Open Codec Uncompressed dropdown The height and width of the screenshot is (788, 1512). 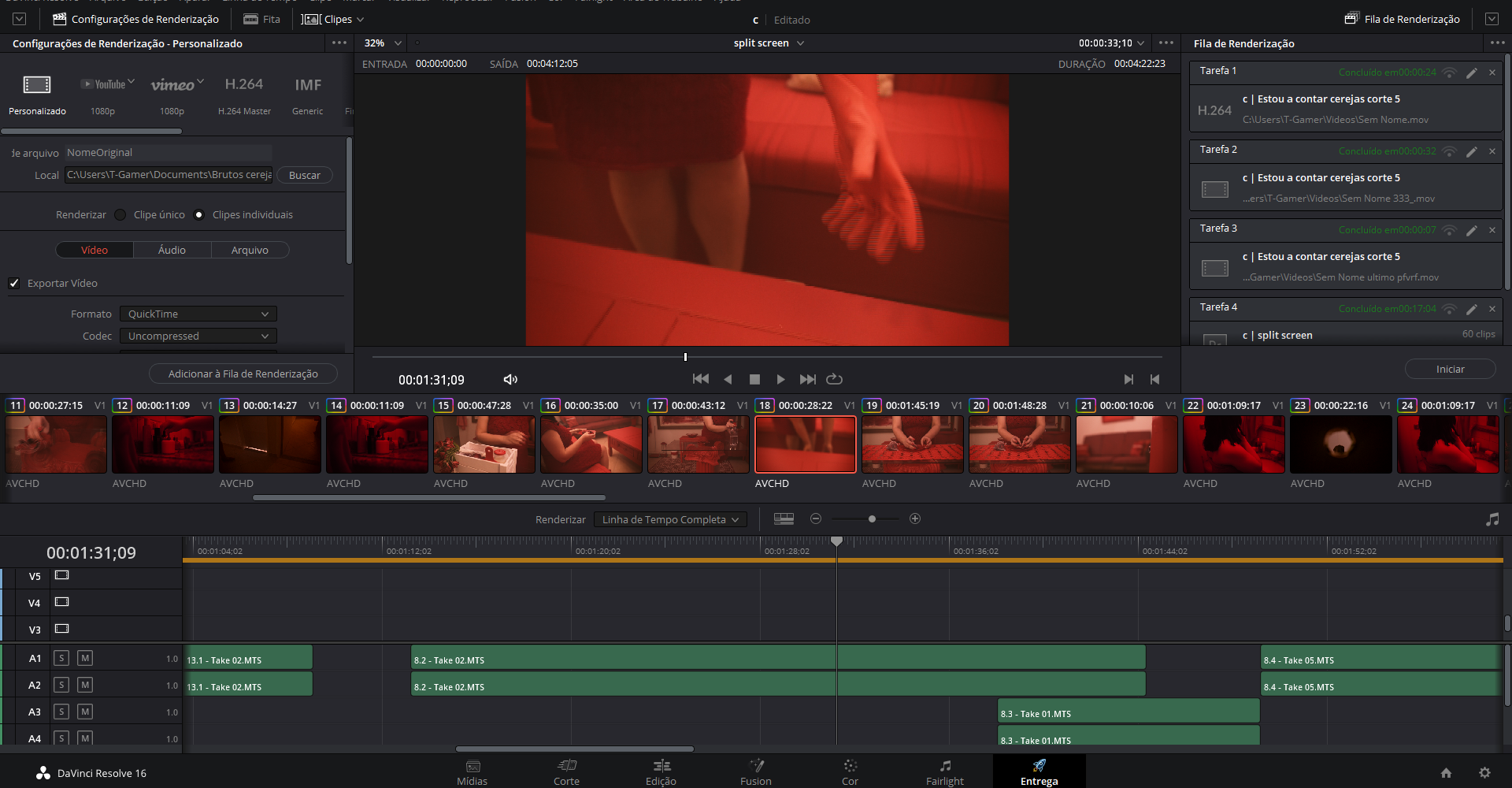pos(198,336)
